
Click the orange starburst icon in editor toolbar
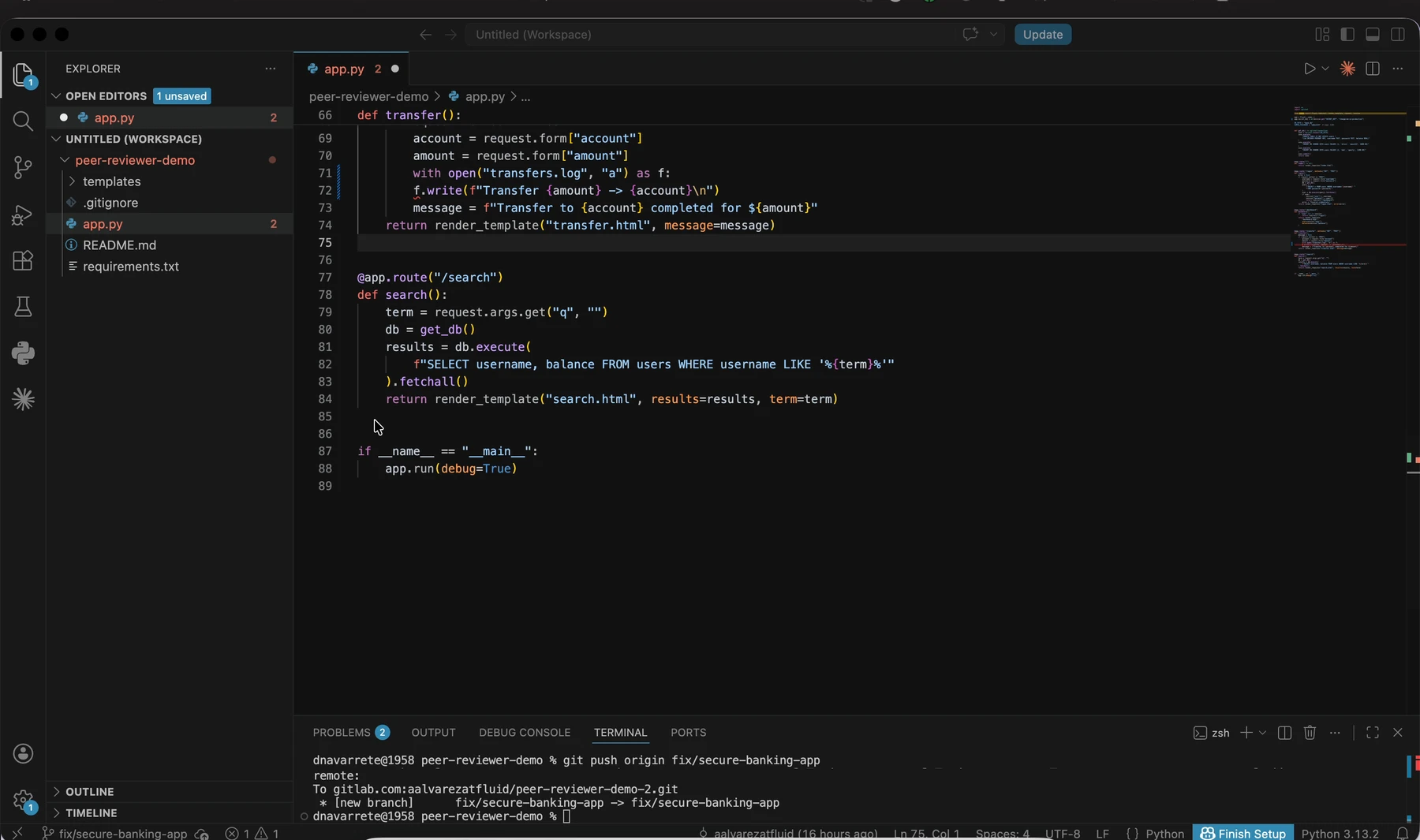tap(1347, 69)
